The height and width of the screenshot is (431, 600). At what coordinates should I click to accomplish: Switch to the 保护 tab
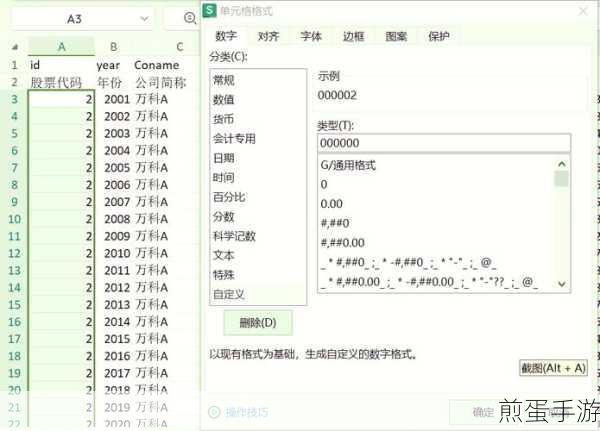click(439, 36)
